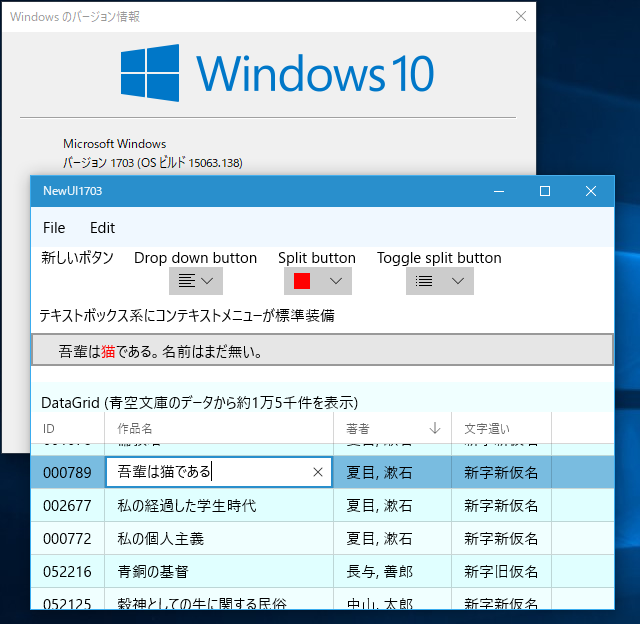
Task: Click the 新しいボタン label
Action: pos(77,258)
